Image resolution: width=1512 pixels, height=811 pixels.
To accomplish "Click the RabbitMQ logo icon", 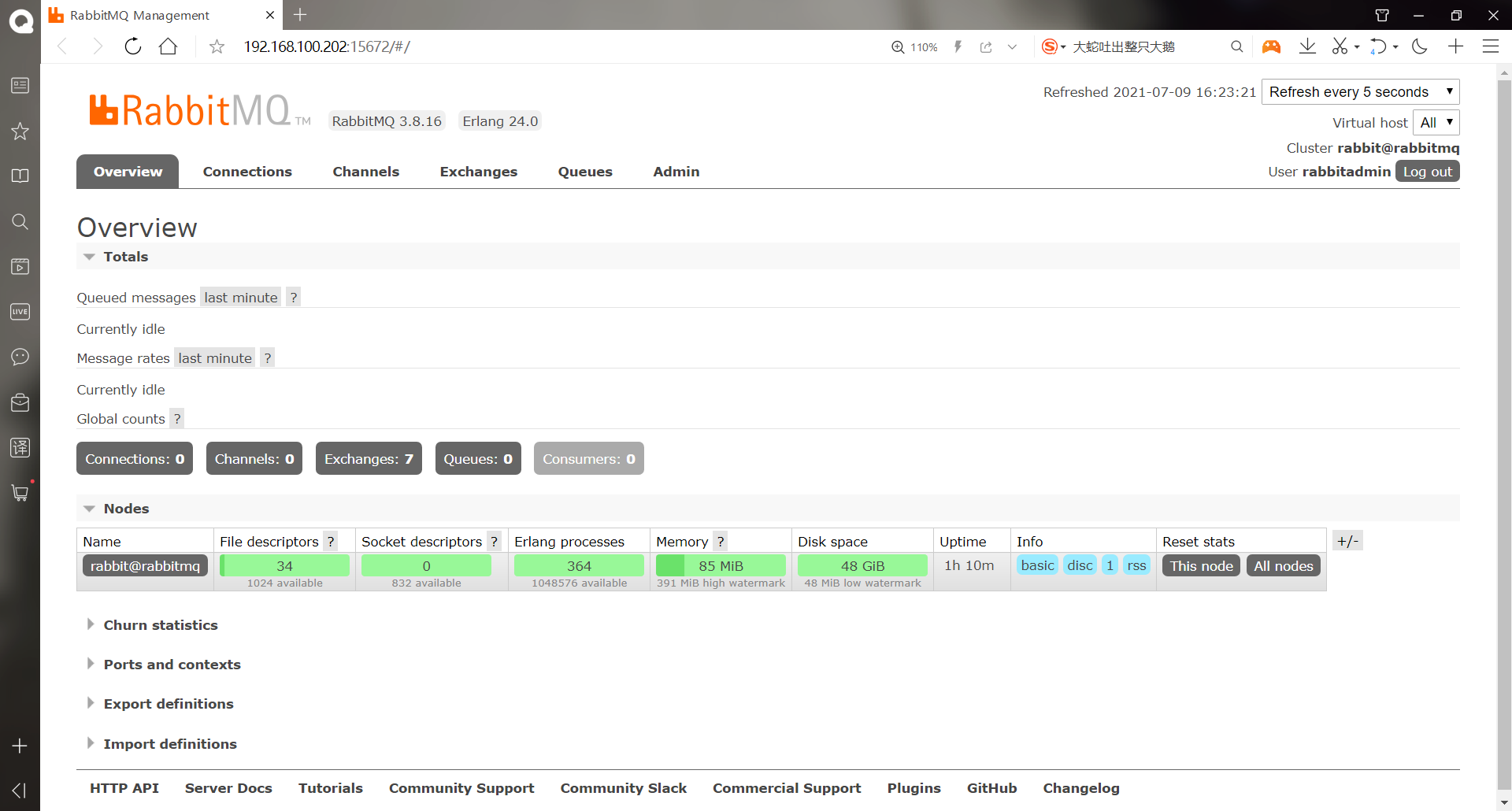I will [x=102, y=109].
